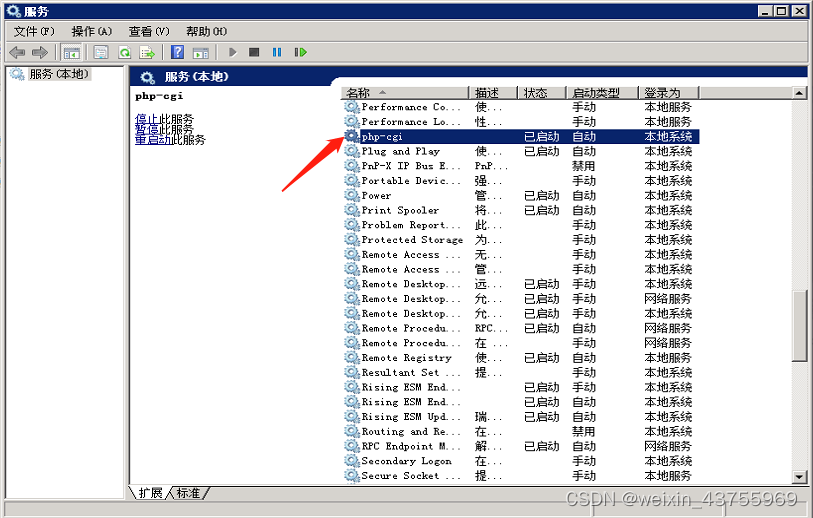Image resolution: width=813 pixels, height=518 pixels.
Task: Open the 操作(A) menu
Action: click(x=91, y=32)
